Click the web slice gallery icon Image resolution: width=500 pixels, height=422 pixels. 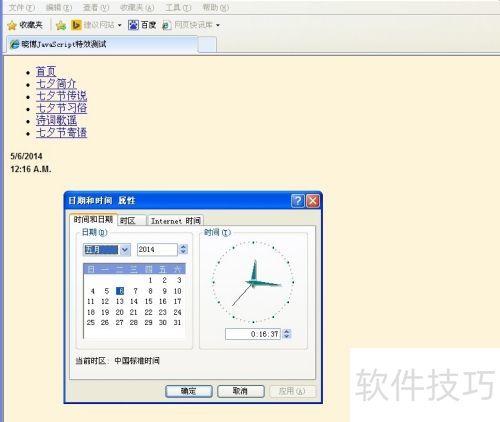pyautogui.click(x=167, y=25)
